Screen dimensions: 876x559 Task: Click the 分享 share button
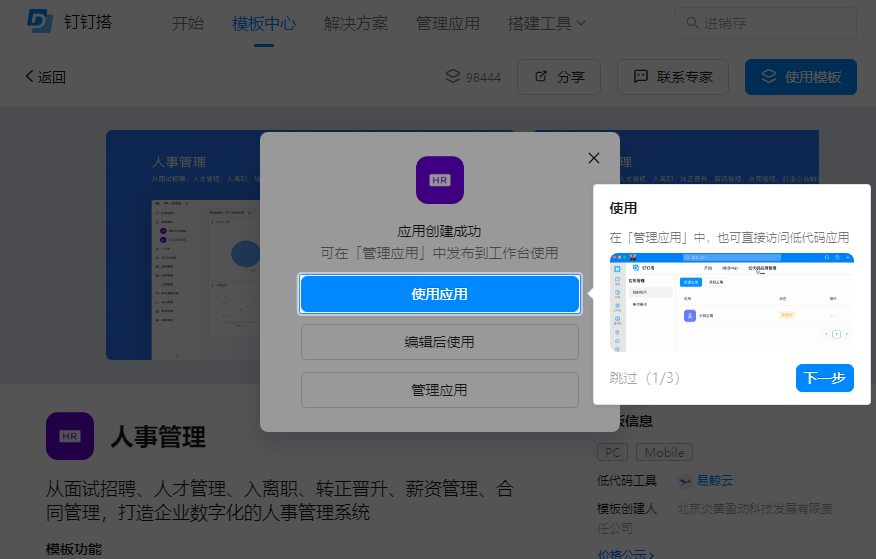point(558,77)
